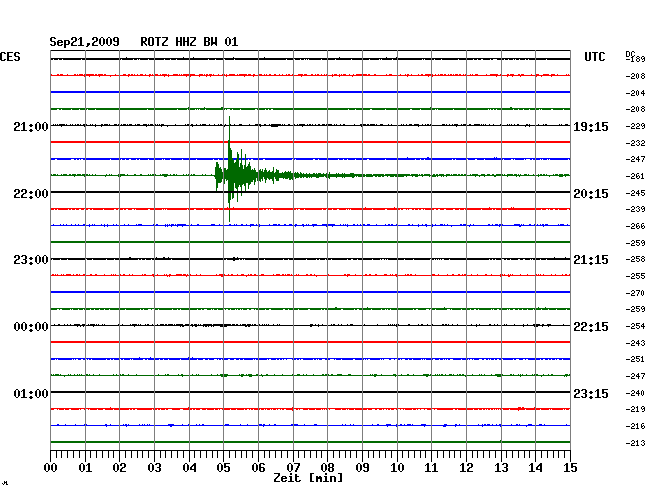
Task: Select the 23:00 local time label
Action: (31, 260)
